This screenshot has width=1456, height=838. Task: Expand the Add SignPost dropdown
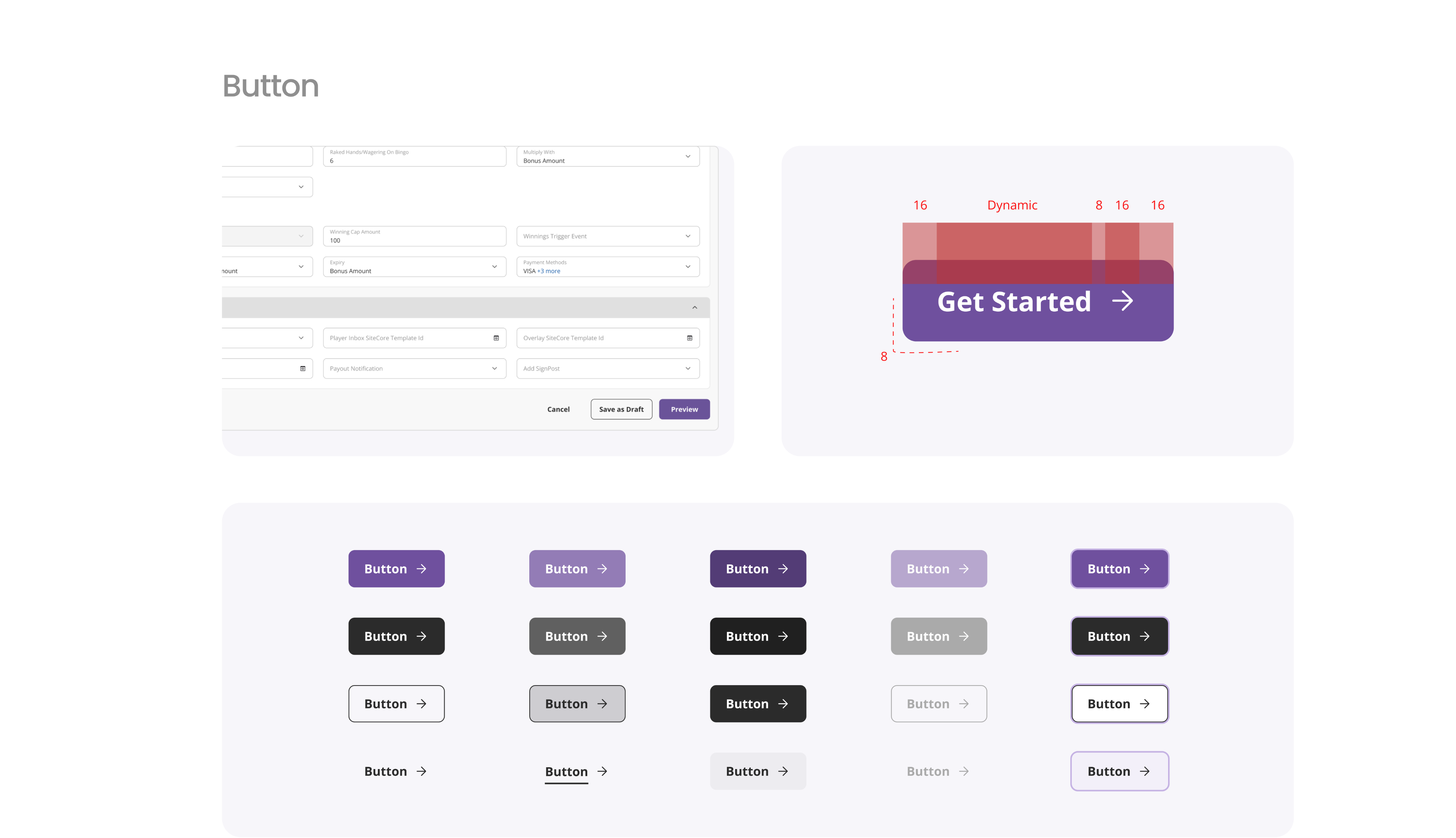[x=688, y=368]
